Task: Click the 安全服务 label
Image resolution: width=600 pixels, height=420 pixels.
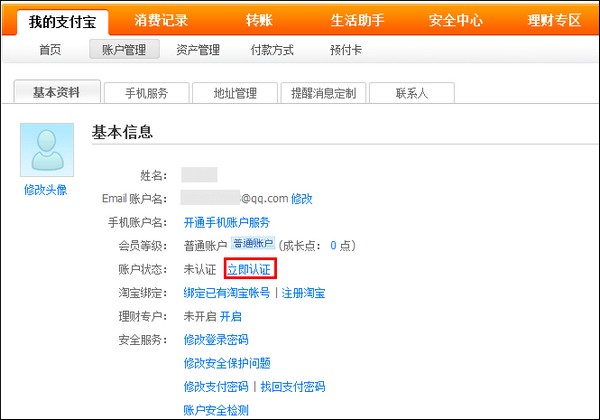Action: (x=142, y=340)
